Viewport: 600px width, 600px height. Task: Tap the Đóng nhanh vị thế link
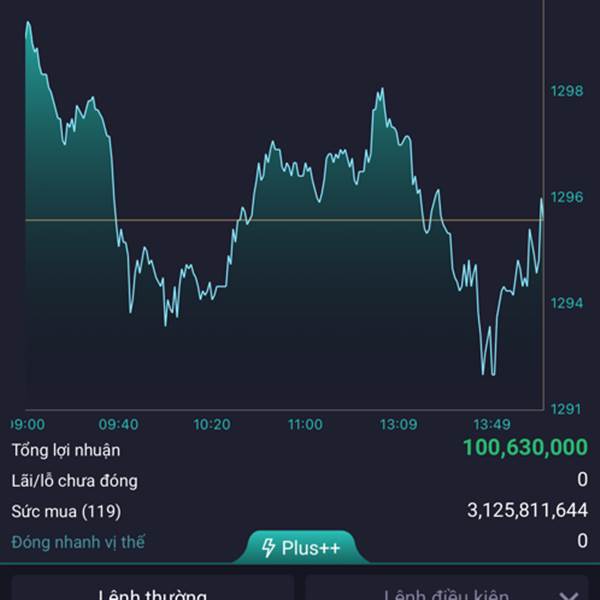[x=78, y=542]
